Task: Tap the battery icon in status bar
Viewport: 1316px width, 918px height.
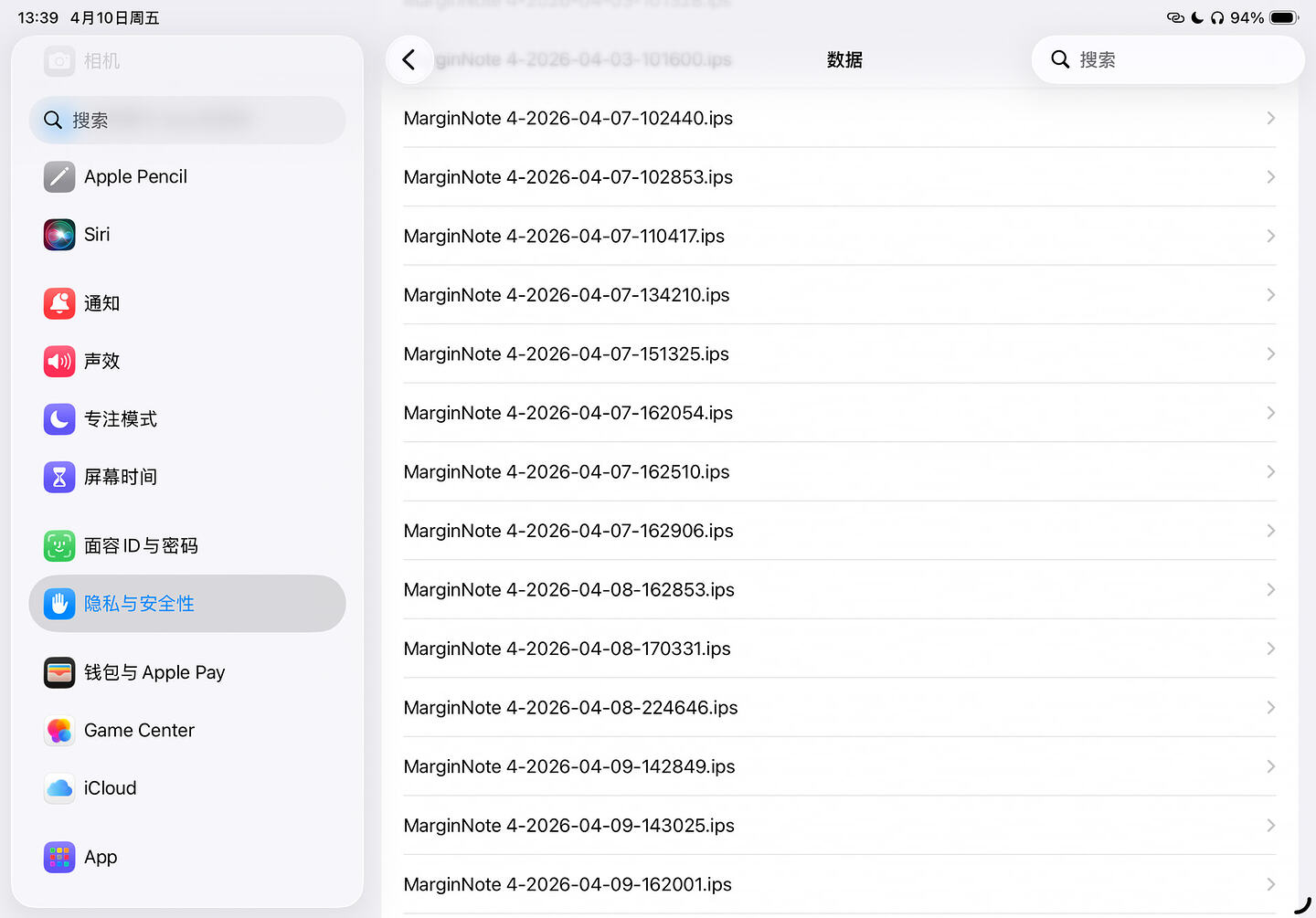Action: coord(1284,17)
